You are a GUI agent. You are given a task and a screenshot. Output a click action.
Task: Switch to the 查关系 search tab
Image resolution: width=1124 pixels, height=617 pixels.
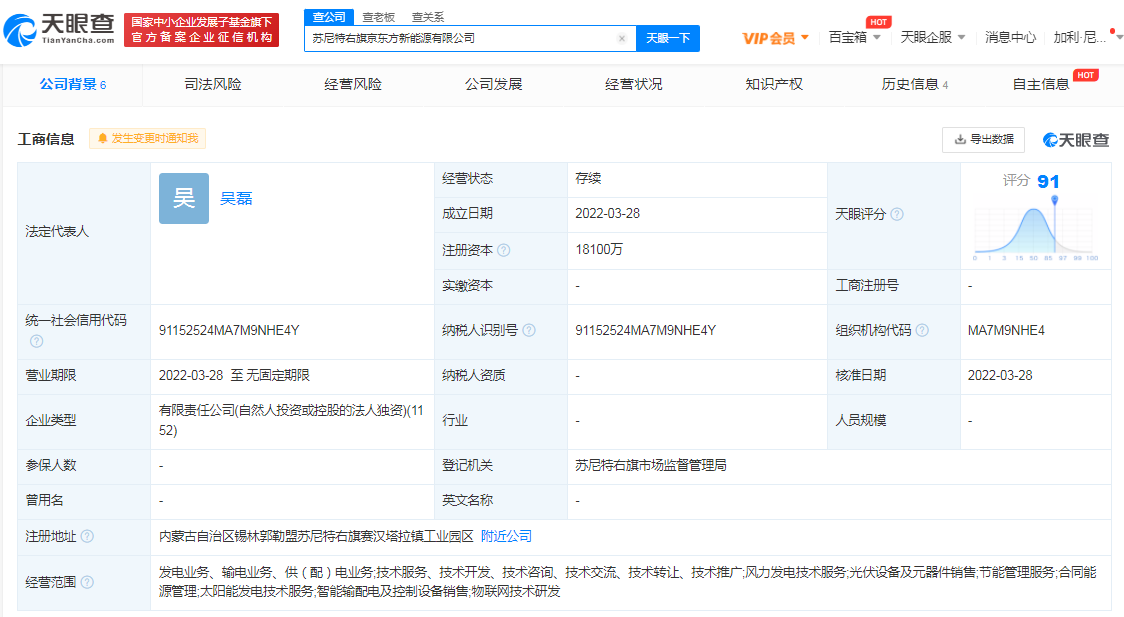click(x=428, y=17)
